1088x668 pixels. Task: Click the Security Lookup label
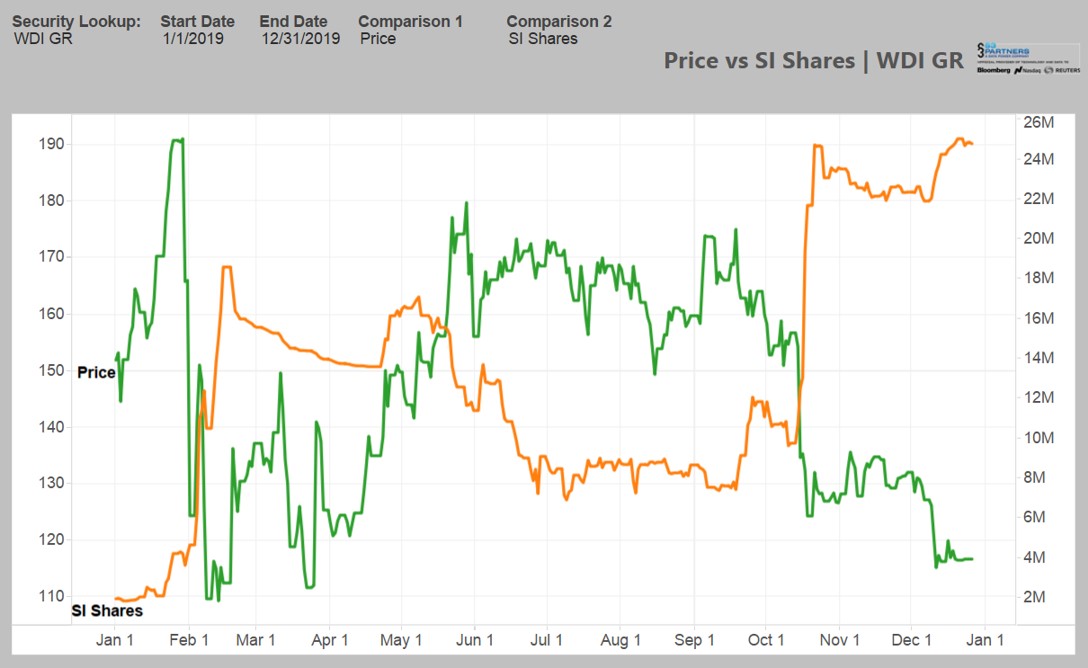point(76,21)
